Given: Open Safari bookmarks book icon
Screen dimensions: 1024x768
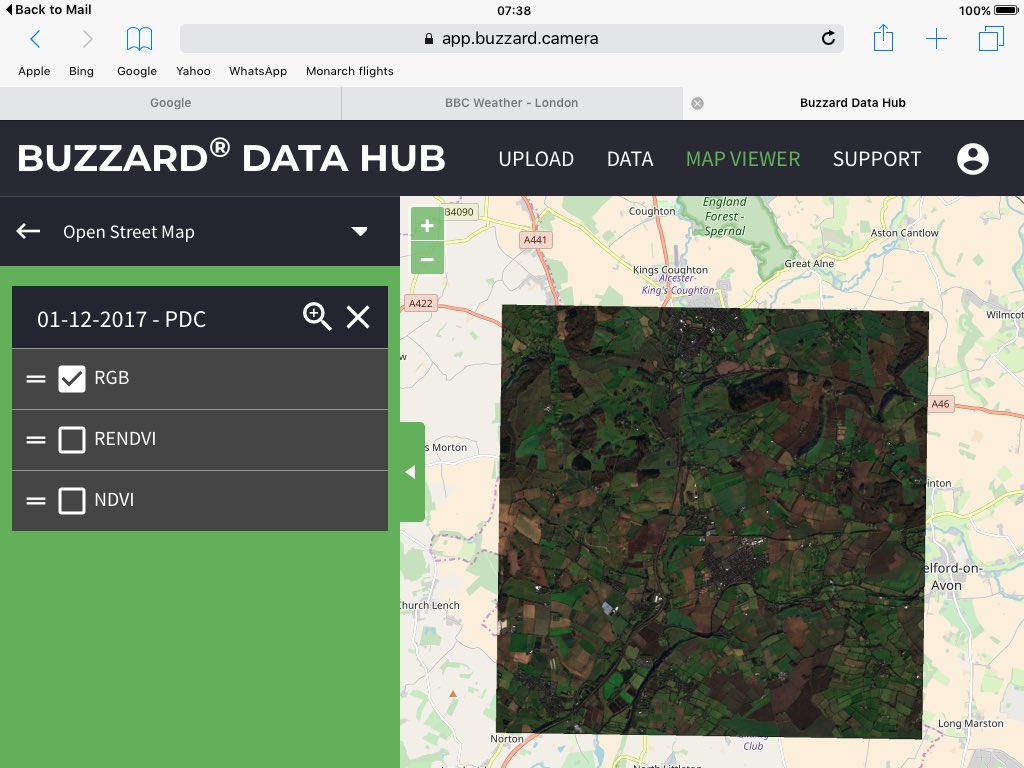Looking at the screenshot, I should click(x=139, y=39).
